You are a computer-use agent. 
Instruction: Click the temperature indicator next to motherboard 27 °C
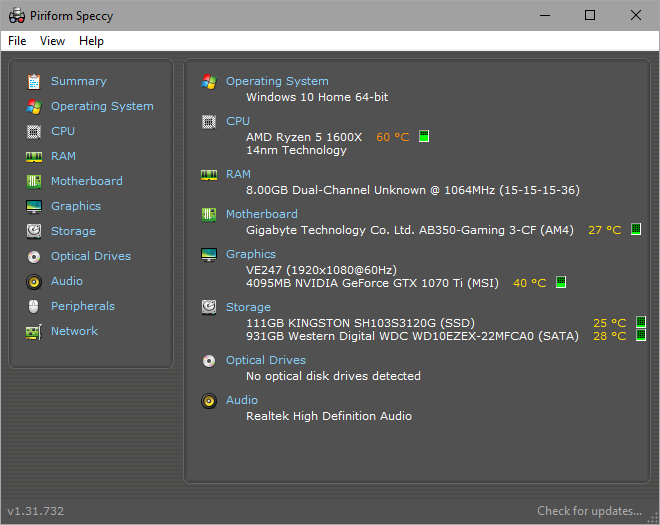coord(636,229)
